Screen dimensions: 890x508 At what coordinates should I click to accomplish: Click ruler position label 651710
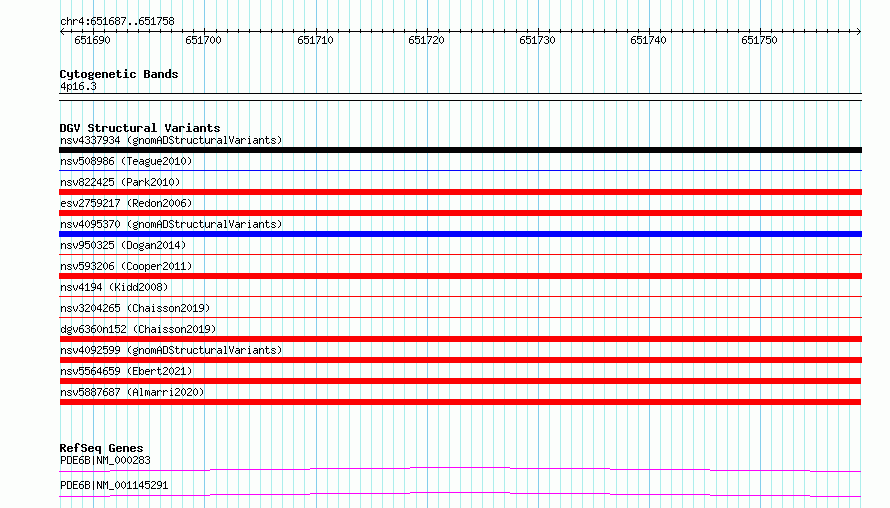tap(315, 40)
